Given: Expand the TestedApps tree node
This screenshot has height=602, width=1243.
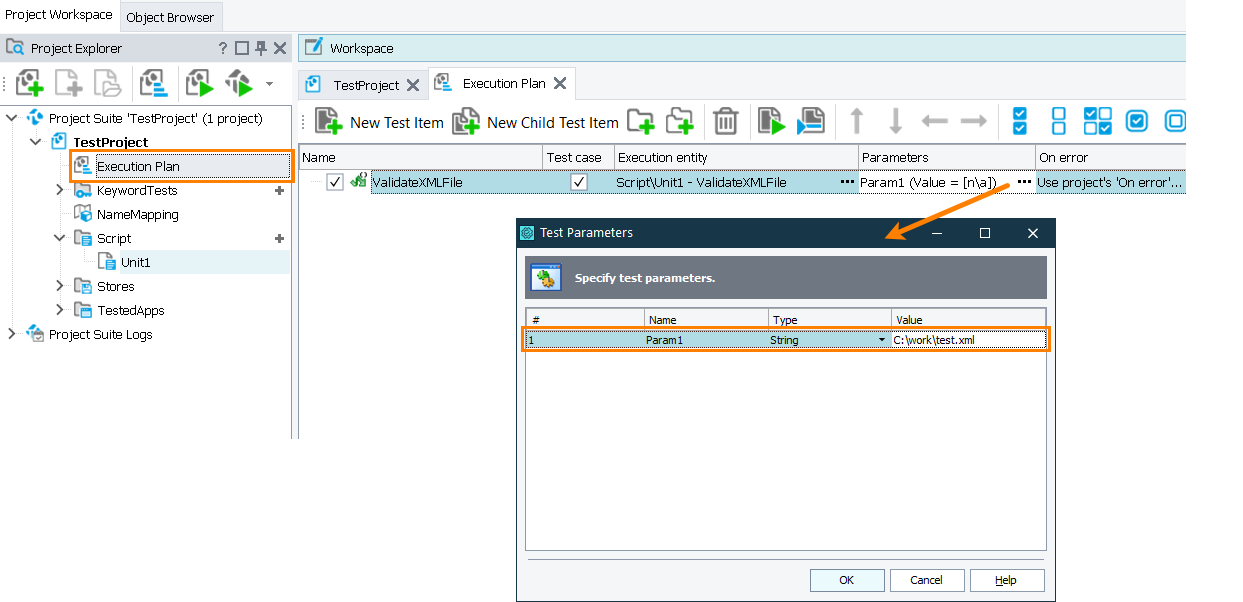Looking at the screenshot, I should (60, 310).
